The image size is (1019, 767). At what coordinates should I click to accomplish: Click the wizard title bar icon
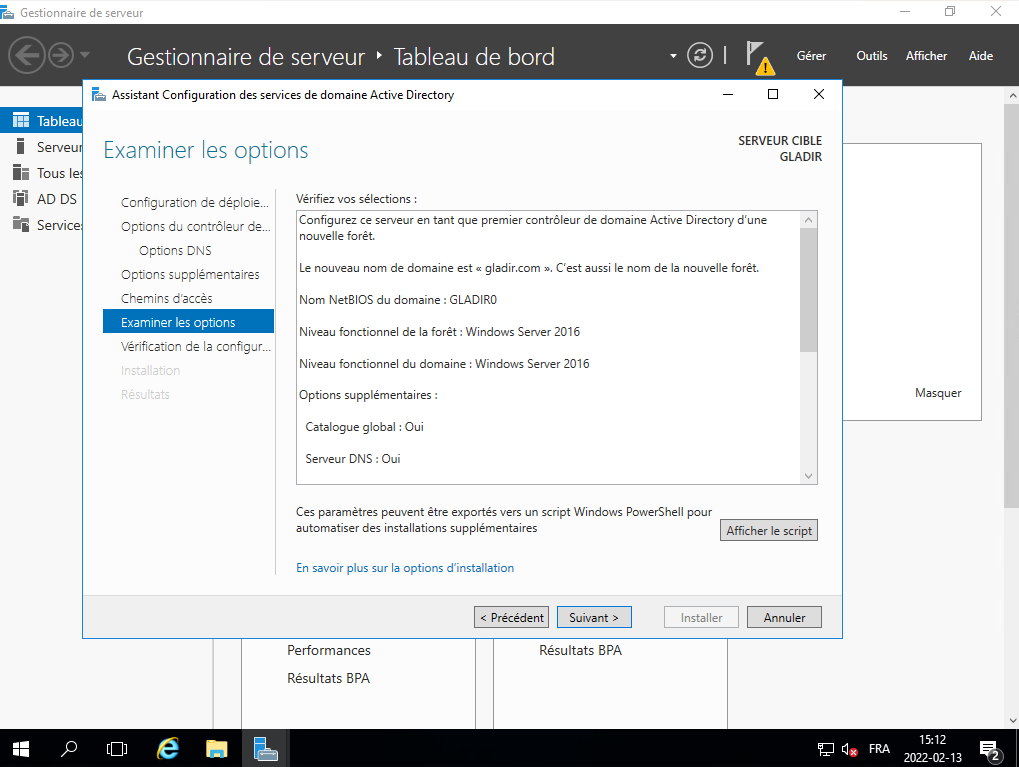99,95
